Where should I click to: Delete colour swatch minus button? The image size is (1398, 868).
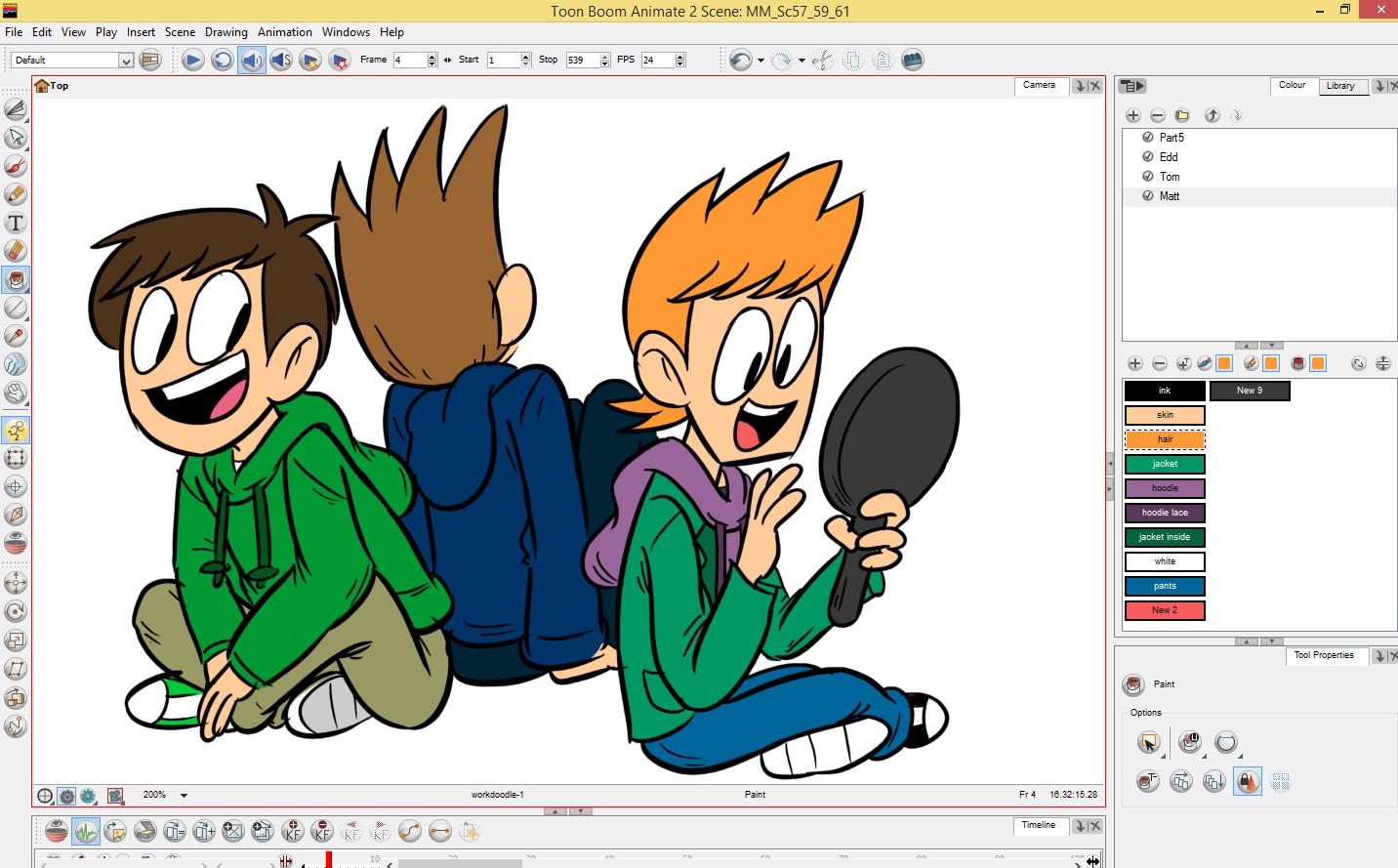tap(1160, 363)
